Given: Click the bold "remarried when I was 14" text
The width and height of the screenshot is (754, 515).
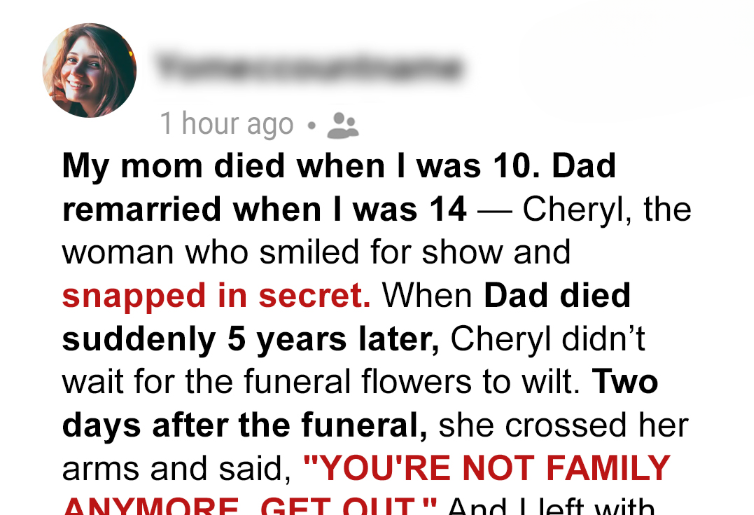Looking at the screenshot, I should [x=264, y=210].
